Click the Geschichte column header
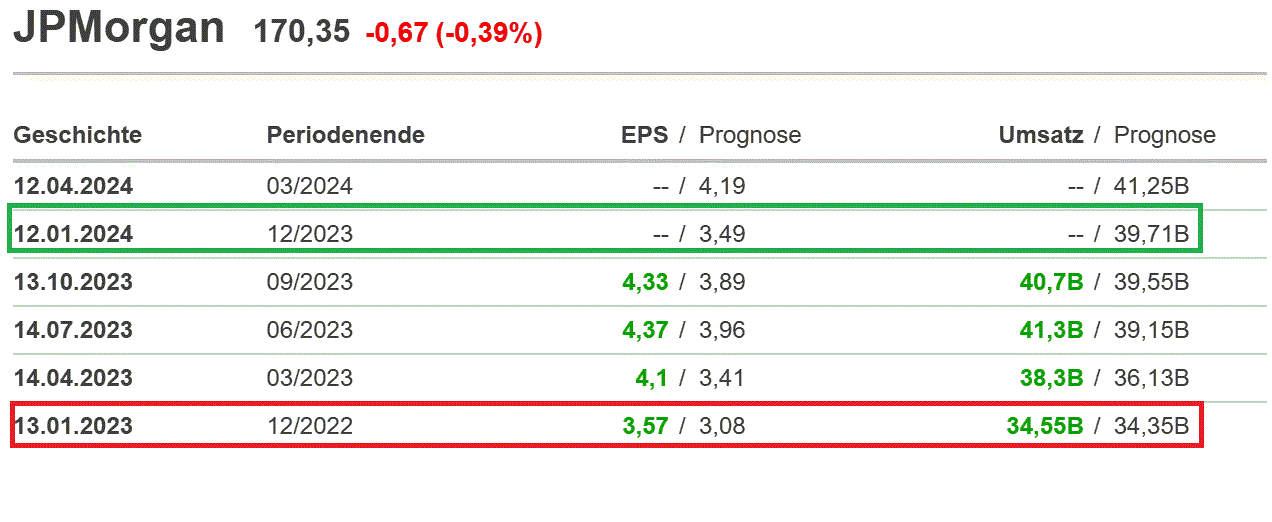 click(x=78, y=135)
